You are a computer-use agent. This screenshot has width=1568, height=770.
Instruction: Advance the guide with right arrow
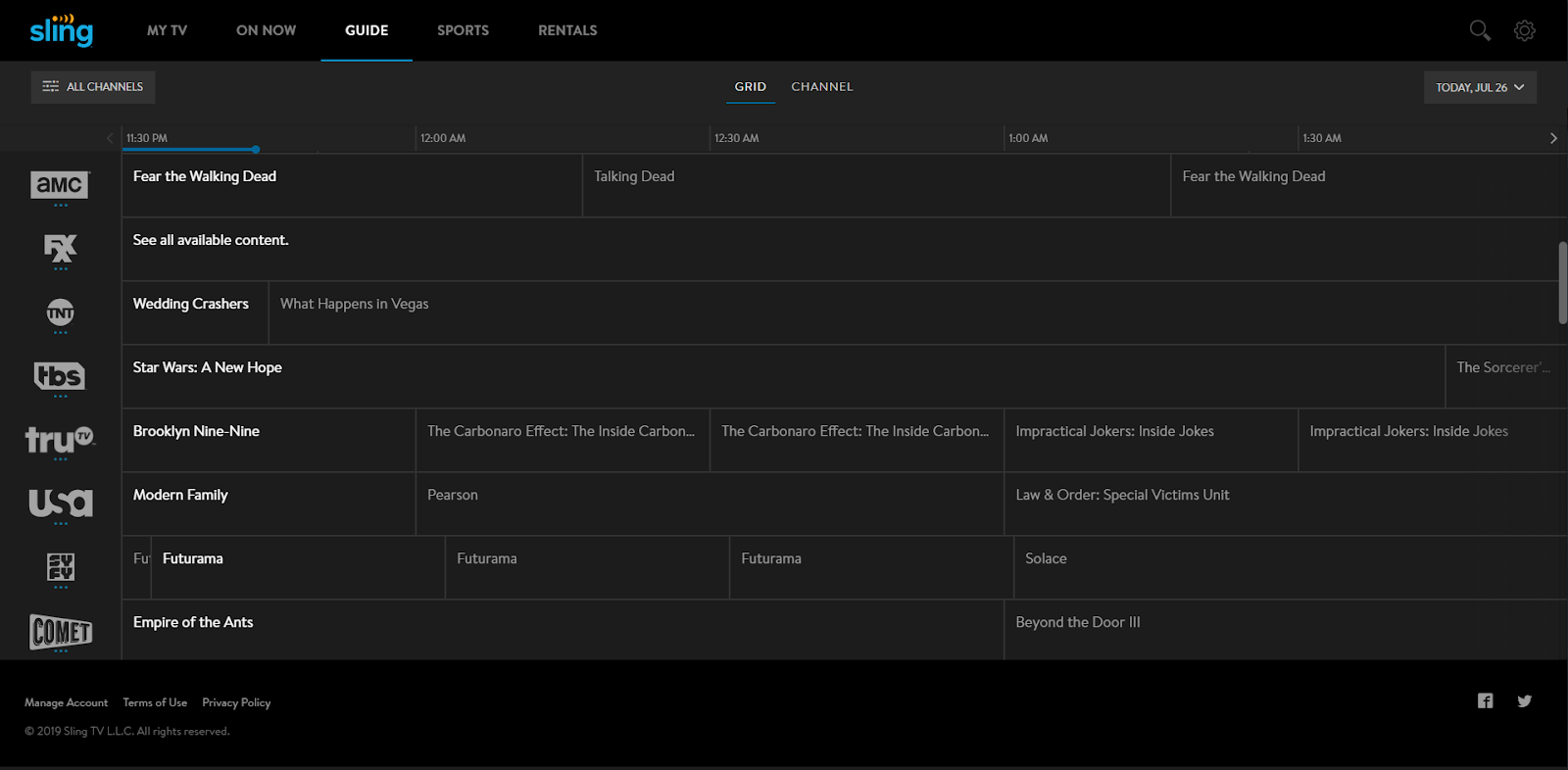[1553, 138]
